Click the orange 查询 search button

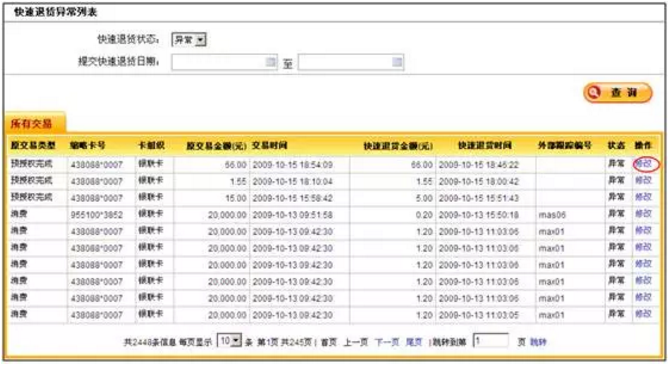pyautogui.click(x=618, y=92)
